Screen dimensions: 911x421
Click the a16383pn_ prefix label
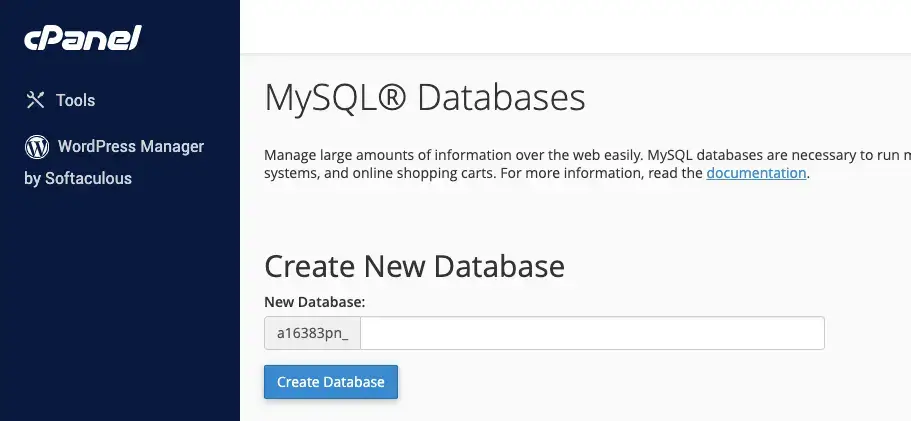pos(313,333)
